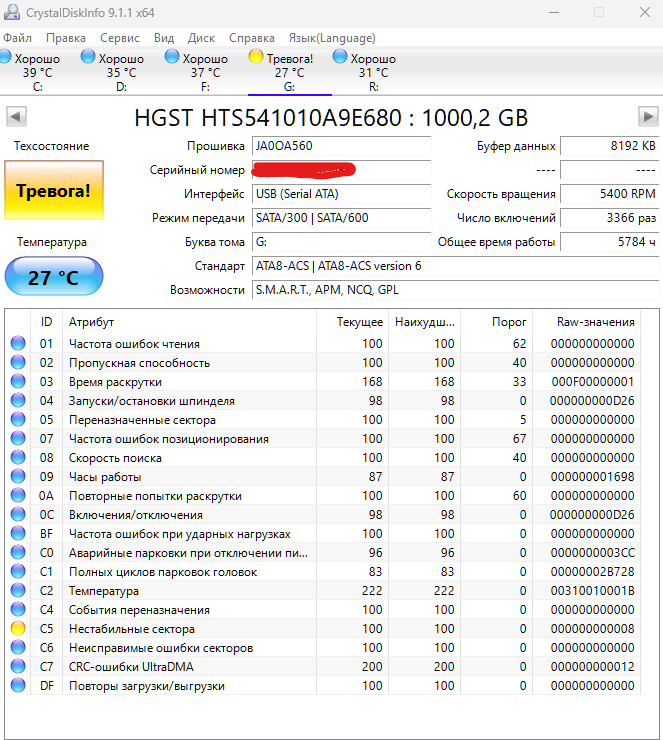Select the Повторы загрузки/выгрузки attribute row
This screenshot has width=663, height=740.
pyautogui.click(x=323, y=685)
